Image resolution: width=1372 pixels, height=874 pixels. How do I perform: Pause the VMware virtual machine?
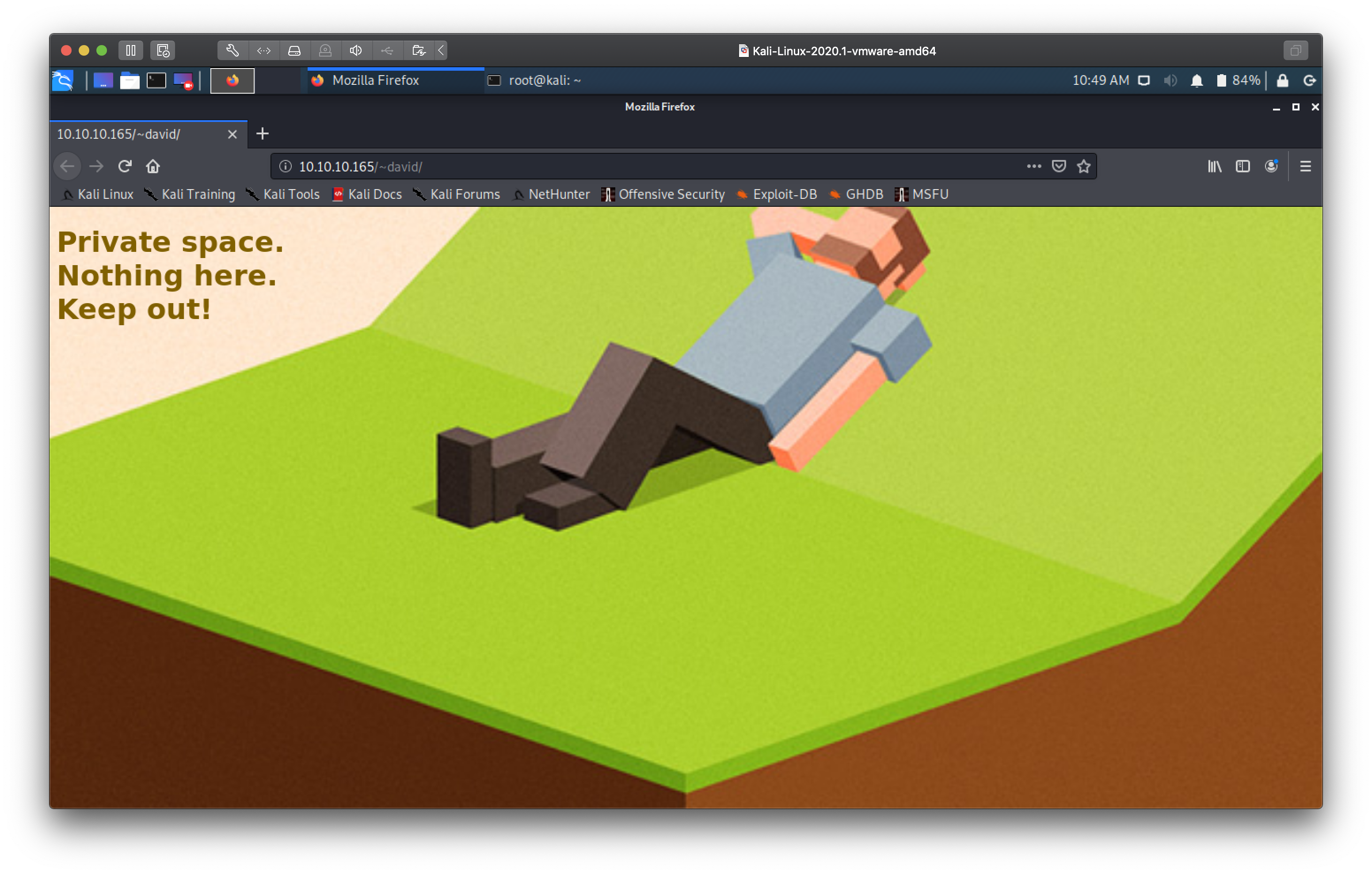(130, 50)
